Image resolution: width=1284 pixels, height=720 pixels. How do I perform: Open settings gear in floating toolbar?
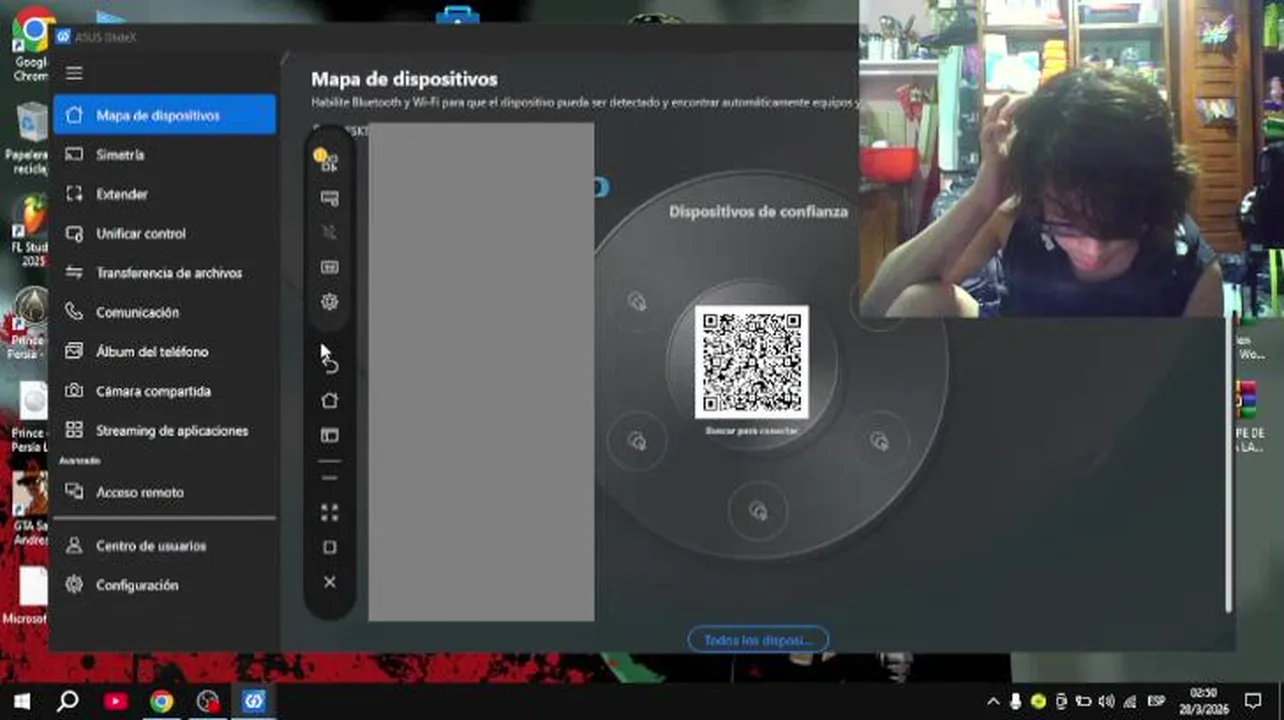[329, 301]
